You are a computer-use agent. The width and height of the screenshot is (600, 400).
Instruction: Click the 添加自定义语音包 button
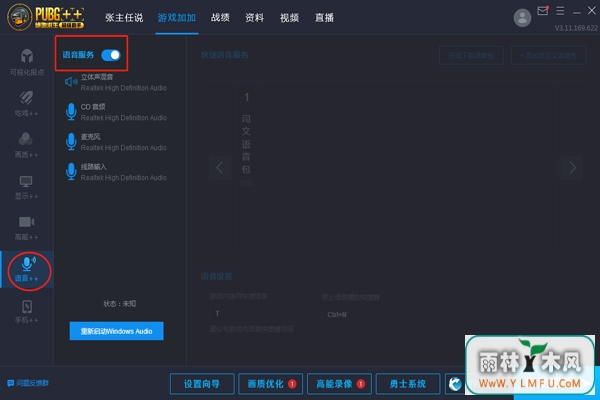548,56
